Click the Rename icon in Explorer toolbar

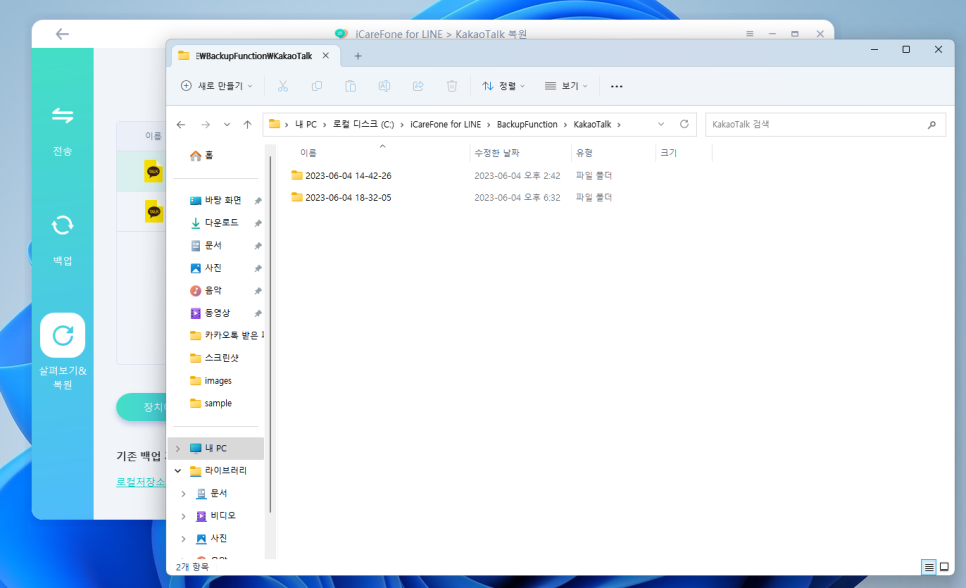pos(384,86)
